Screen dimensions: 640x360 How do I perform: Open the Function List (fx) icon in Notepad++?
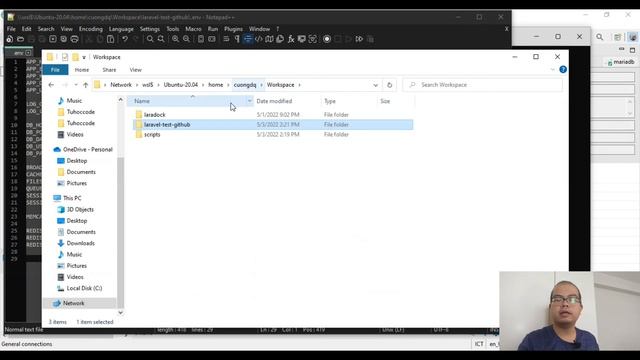291,39
